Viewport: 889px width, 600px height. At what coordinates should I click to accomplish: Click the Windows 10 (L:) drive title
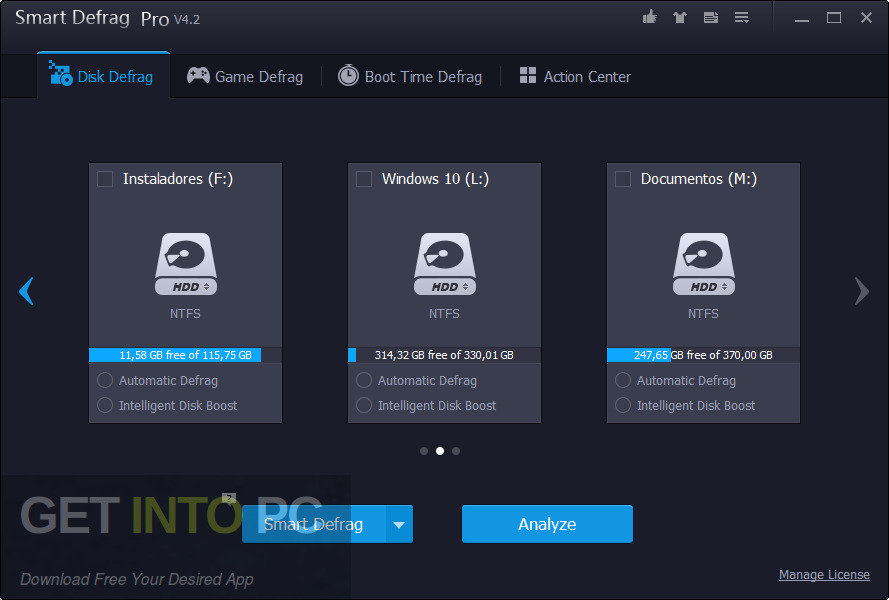435,179
